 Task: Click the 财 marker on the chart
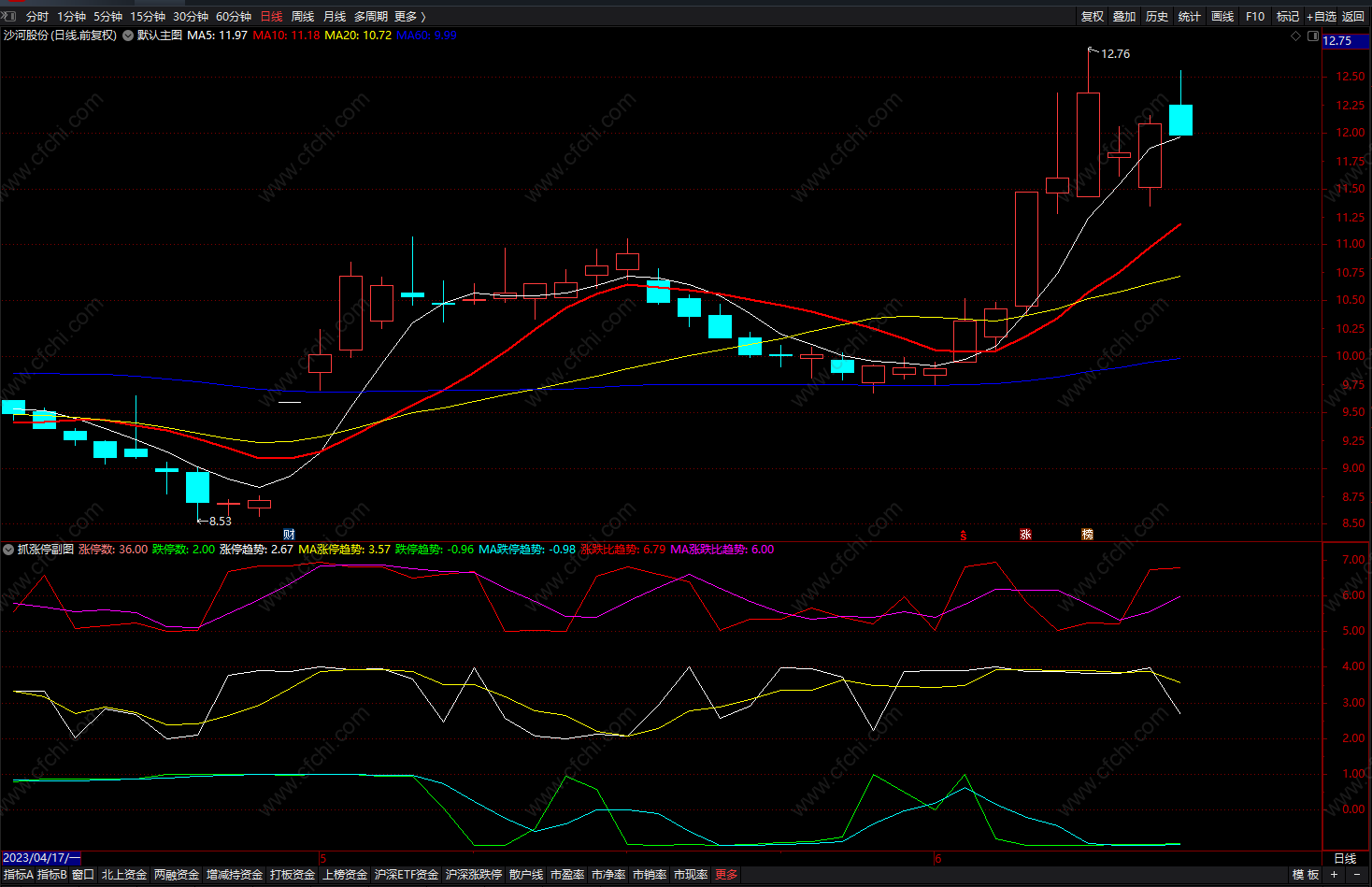(290, 535)
